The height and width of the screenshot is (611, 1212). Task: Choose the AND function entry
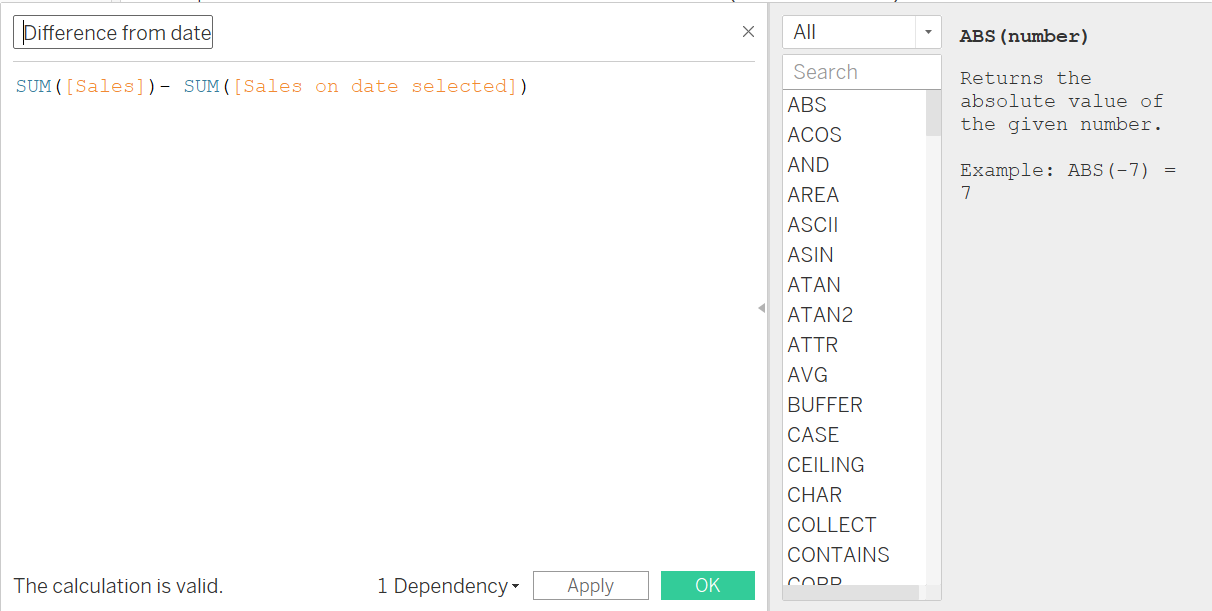(x=808, y=165)
